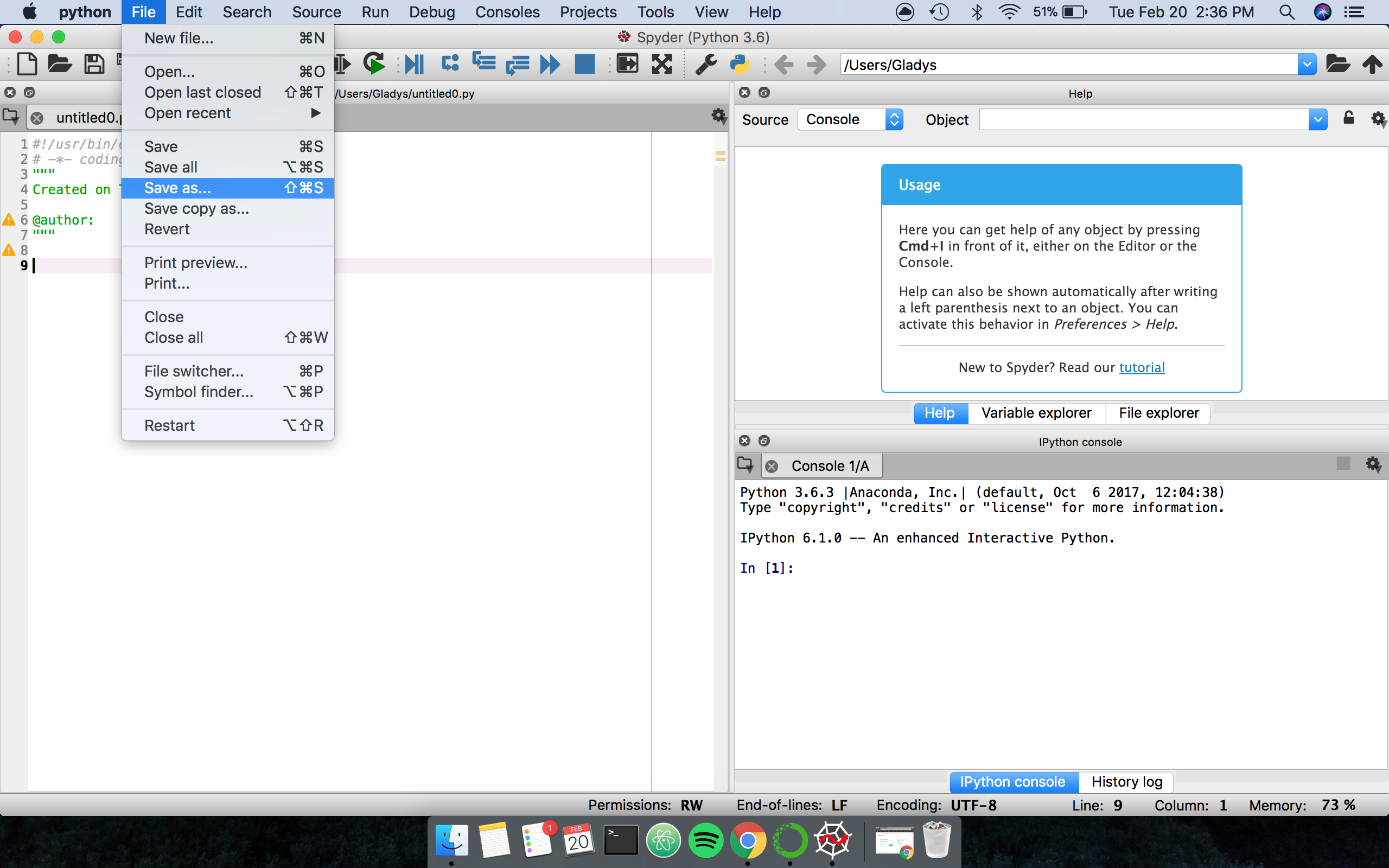This screenshot has height=868, width=1389.
Task: Choose Save as... from the File menu
Action: [x=228, y=188]
